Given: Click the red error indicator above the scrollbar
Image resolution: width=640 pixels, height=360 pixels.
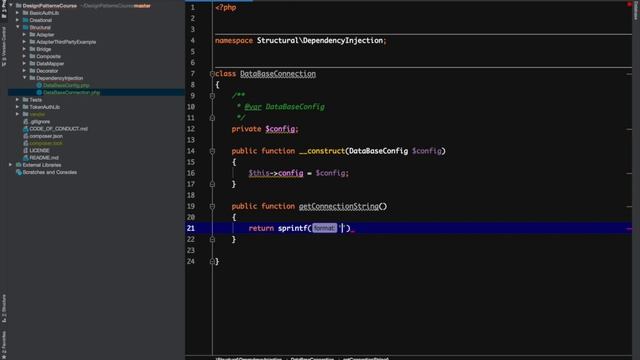Looking at the screenshot, I should click(x=629, y=4).
